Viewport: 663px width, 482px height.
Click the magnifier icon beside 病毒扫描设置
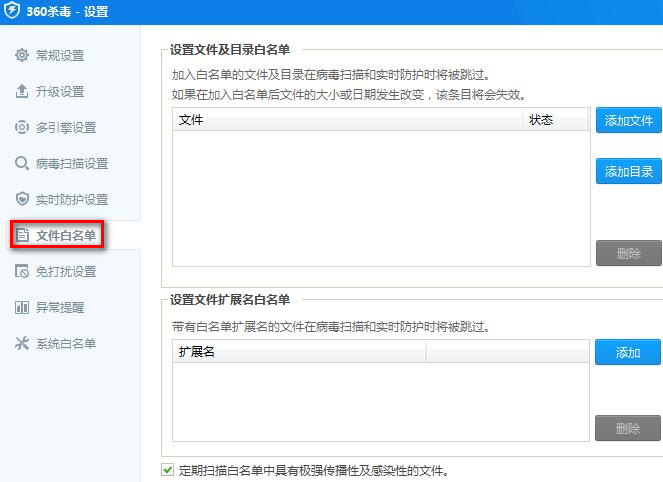point(22,163)
